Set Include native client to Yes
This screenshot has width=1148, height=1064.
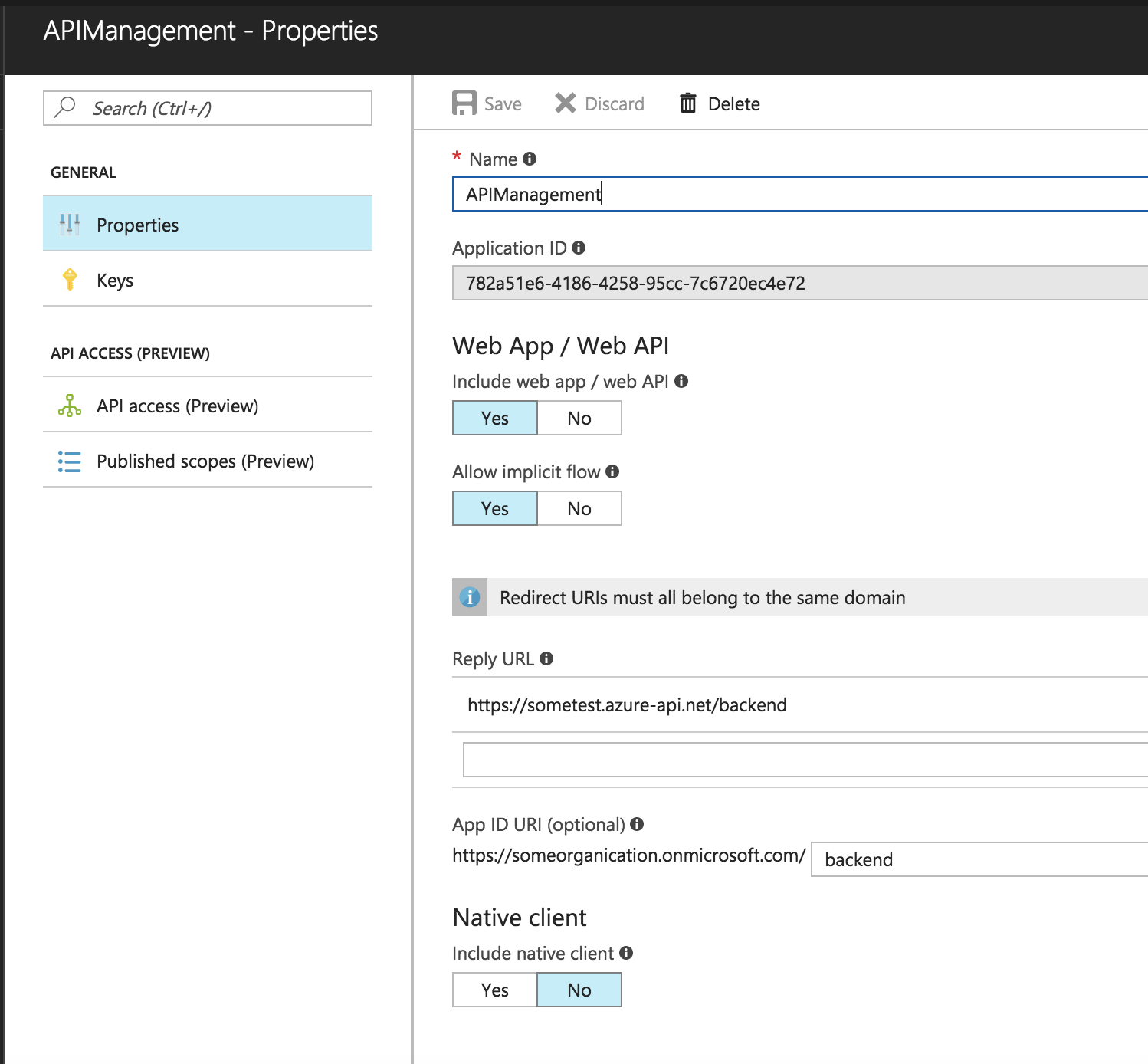[x=495, y=990]
